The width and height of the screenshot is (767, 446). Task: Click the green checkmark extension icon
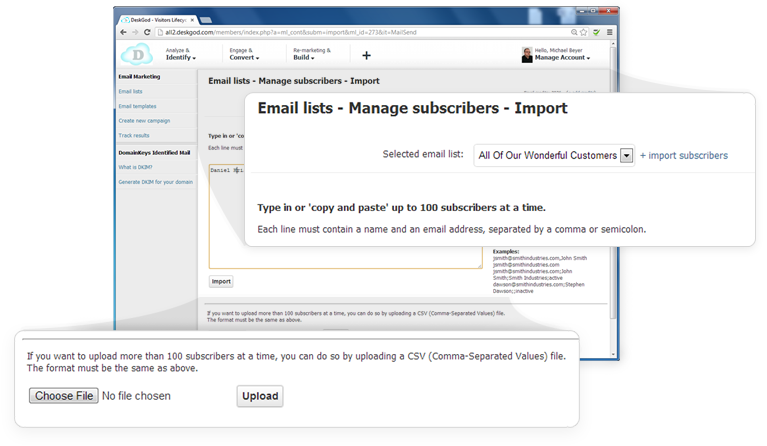click(x=597, y=32)
